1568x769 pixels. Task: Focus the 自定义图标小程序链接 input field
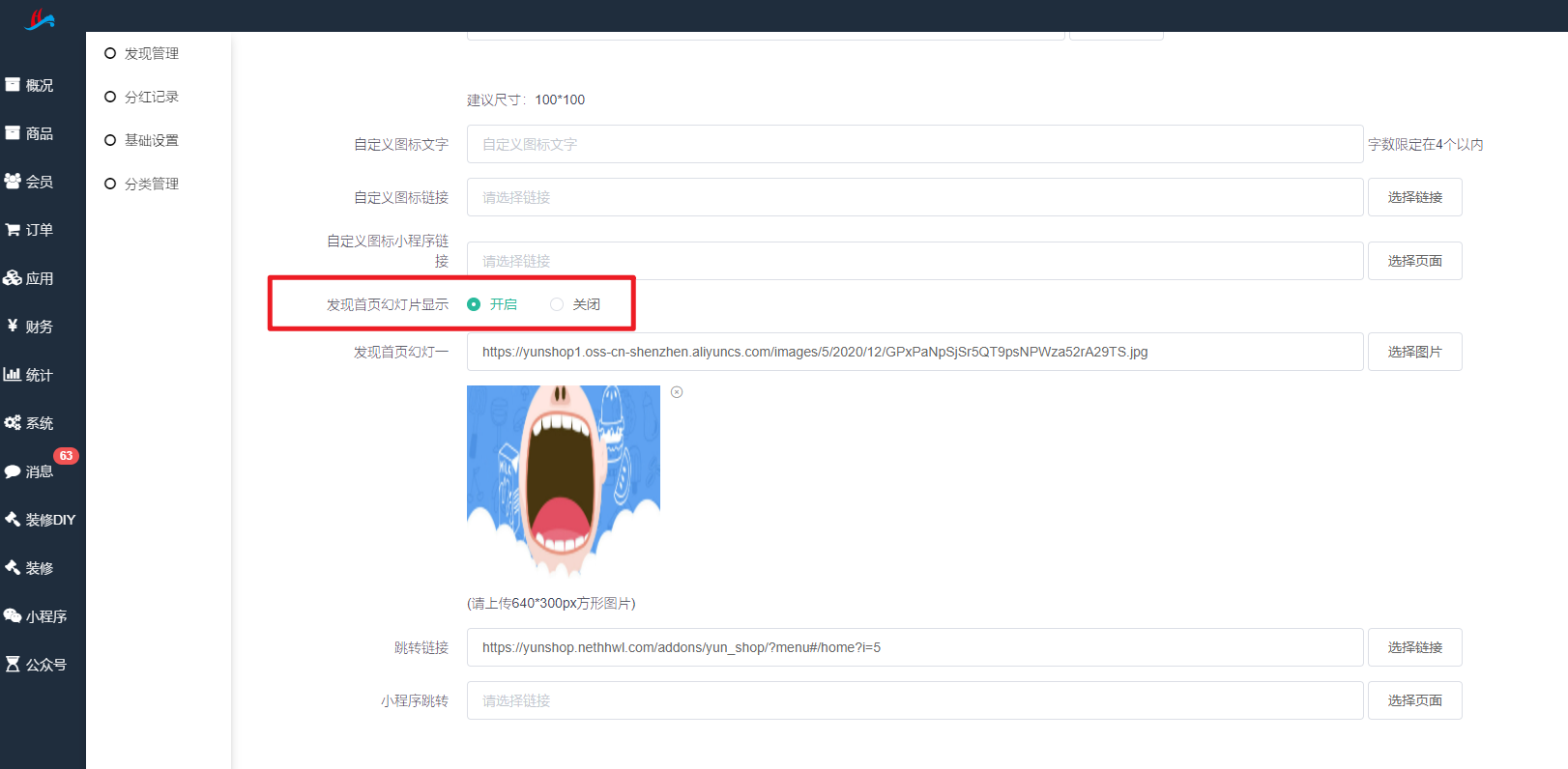tap(915, 261)
